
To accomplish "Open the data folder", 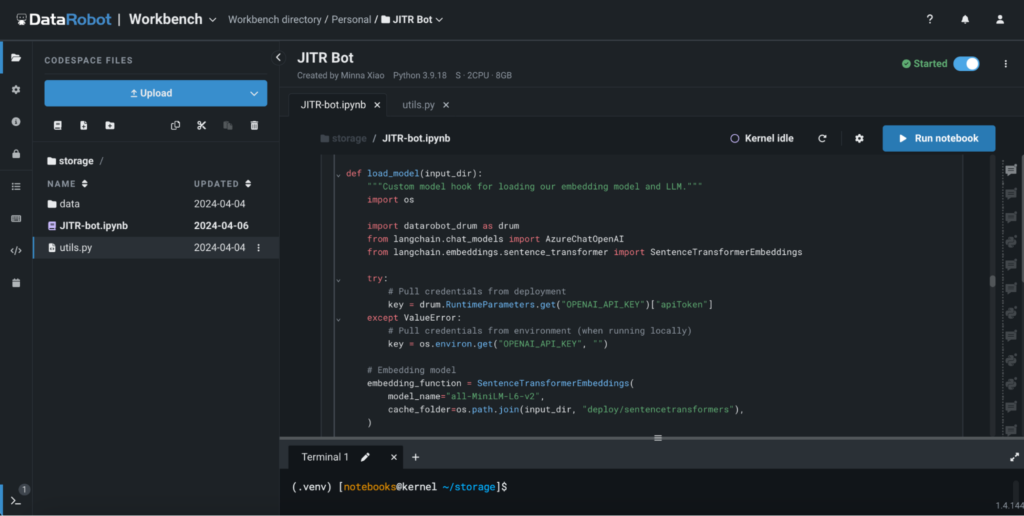I will [x=69, y=204].
